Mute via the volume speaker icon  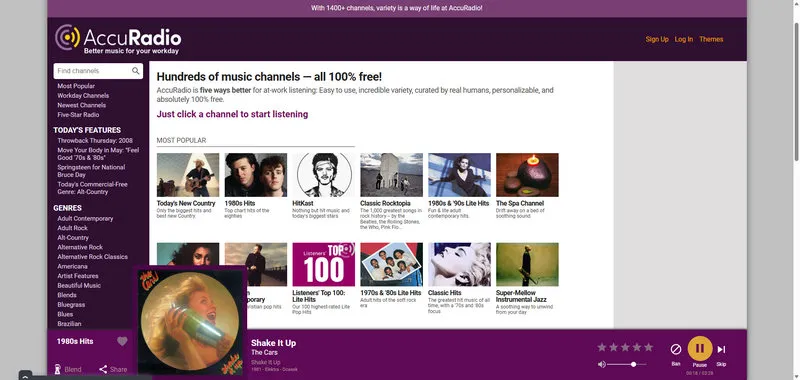[x=602, y=364]
